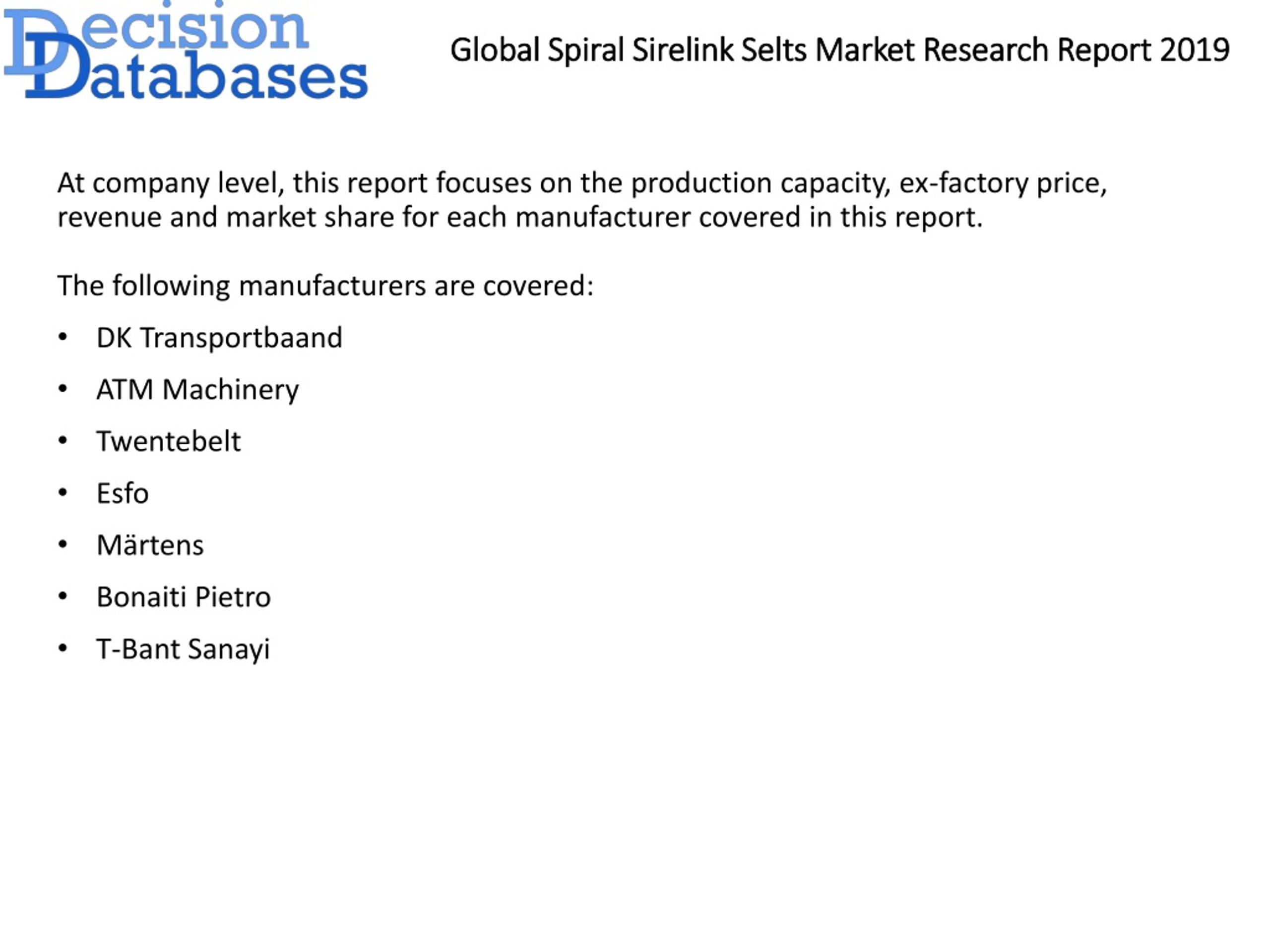Image resolution: width=1270 pixels, height=952 pixels.
Task: Click the bullet next to Esfo
Action: 63,492
